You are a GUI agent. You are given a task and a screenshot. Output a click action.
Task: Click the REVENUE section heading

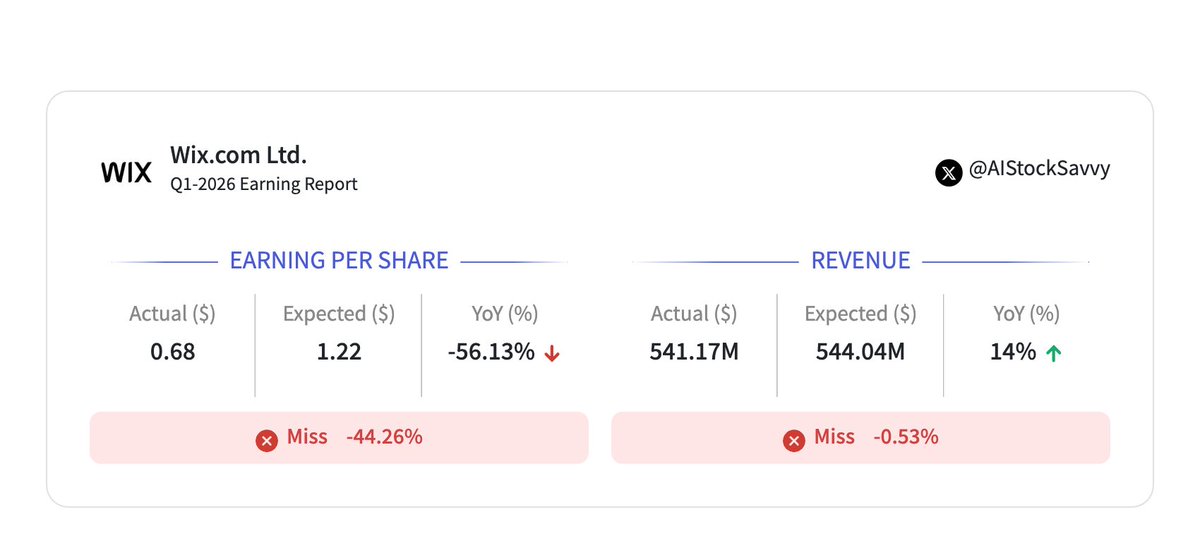pos(861,261)
